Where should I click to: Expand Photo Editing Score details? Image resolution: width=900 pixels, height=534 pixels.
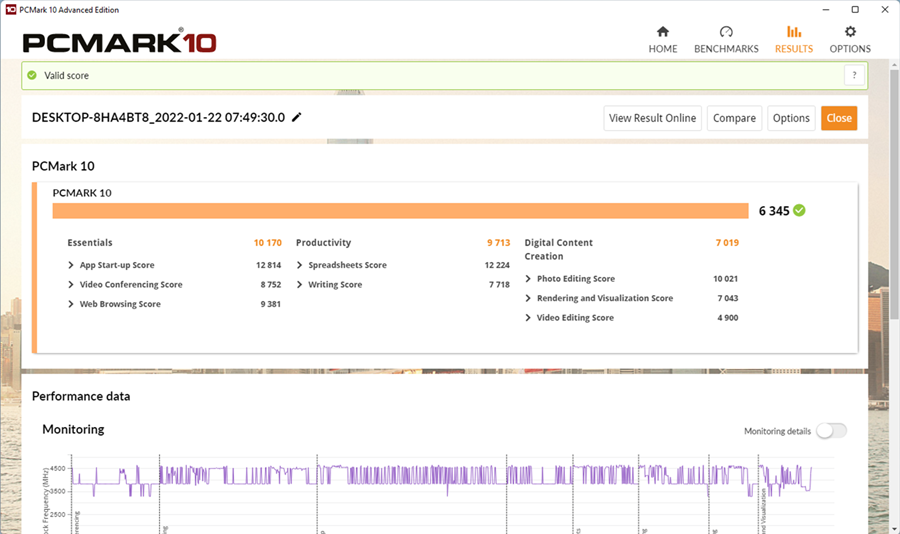tap(528, 279)
